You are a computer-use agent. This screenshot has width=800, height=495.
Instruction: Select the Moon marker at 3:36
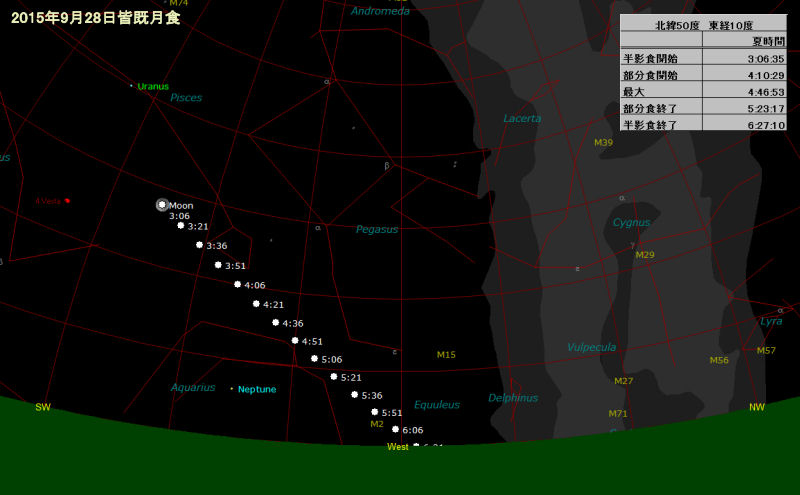coord(199,245)
